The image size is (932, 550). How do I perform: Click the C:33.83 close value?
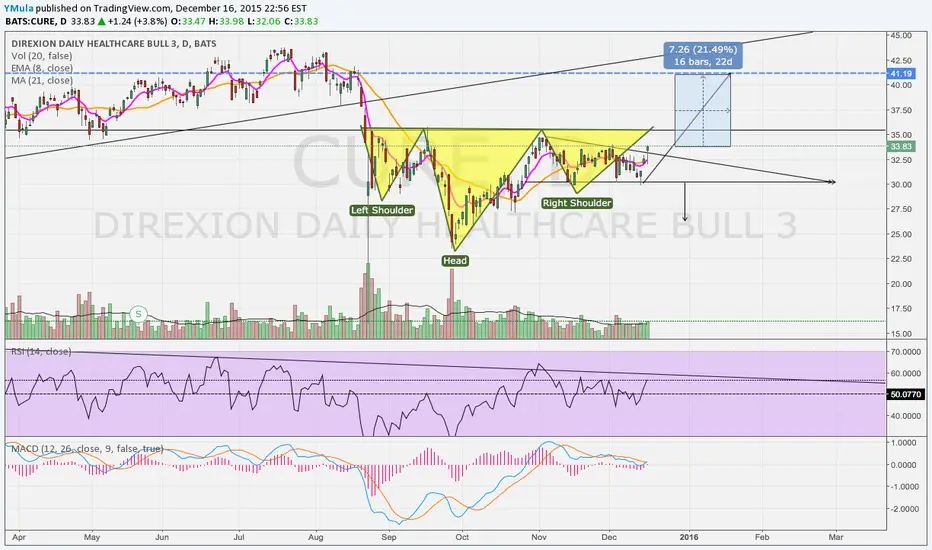(x=301, y=21)
